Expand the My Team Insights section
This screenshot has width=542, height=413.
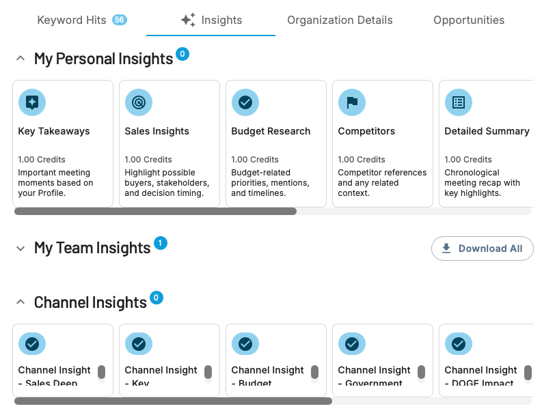[20, 248]
